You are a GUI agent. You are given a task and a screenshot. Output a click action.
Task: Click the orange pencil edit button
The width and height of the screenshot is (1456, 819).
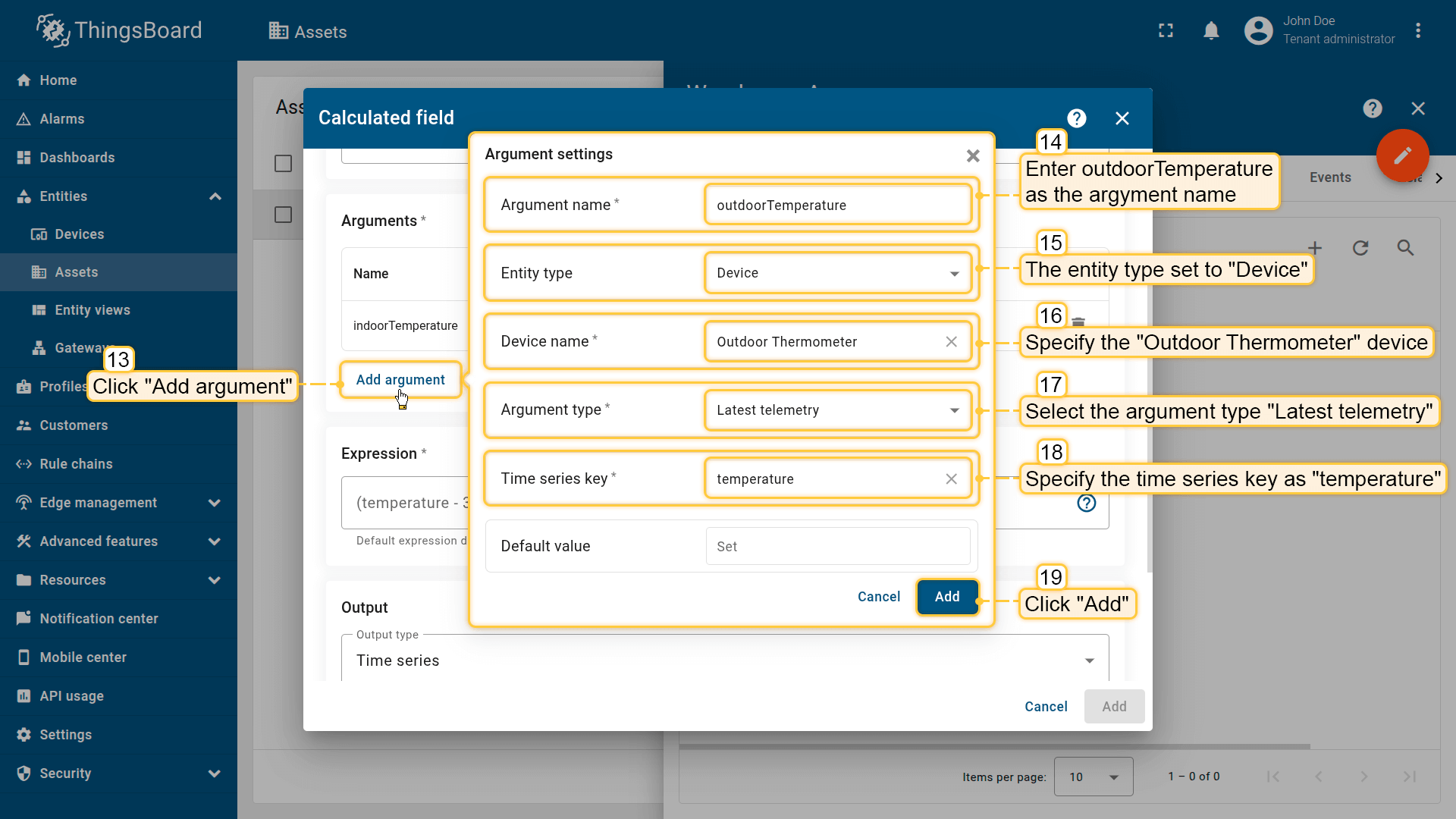click(x=1402, y=155)
